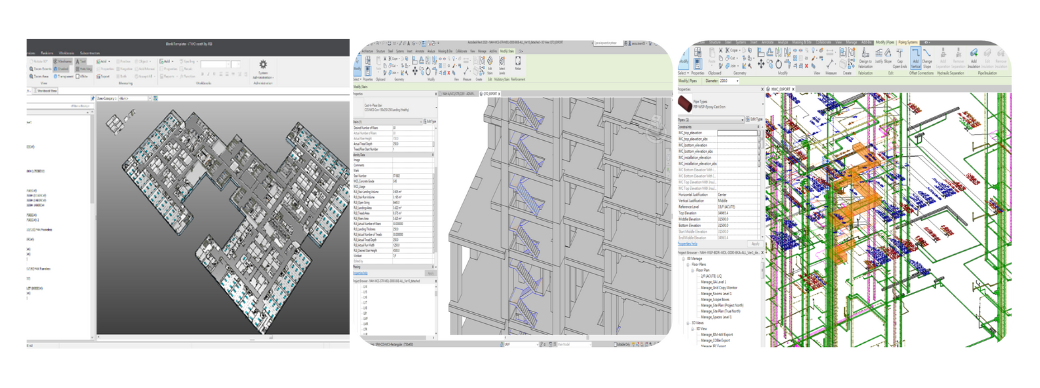Image resolution: width=1040 pixels, height=388 pixels.
Task: Open the Modify | Stairs ribbon tab
Action: coord(507,51)
